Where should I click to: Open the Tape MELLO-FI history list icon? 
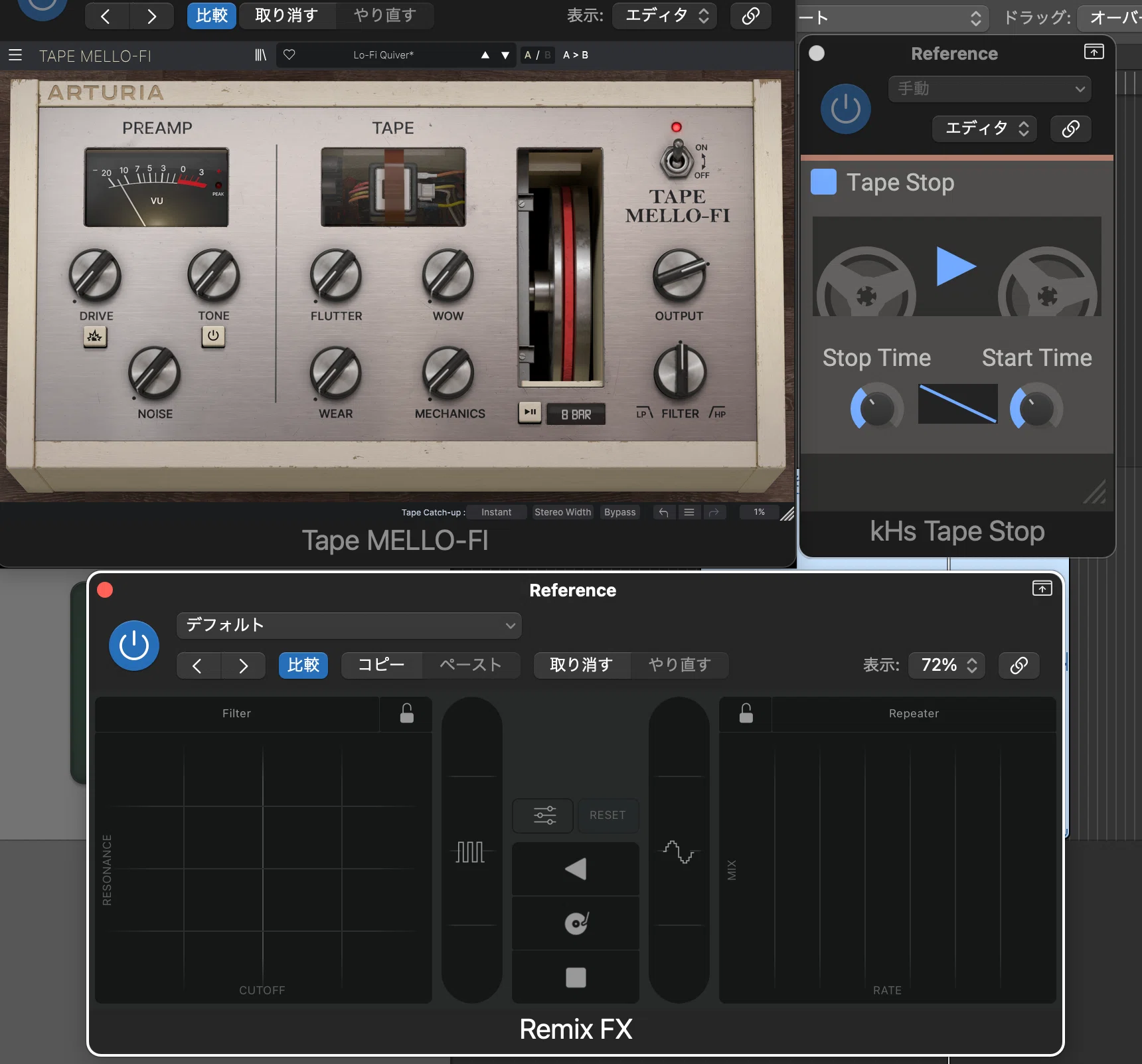click(x=689, y=512)
